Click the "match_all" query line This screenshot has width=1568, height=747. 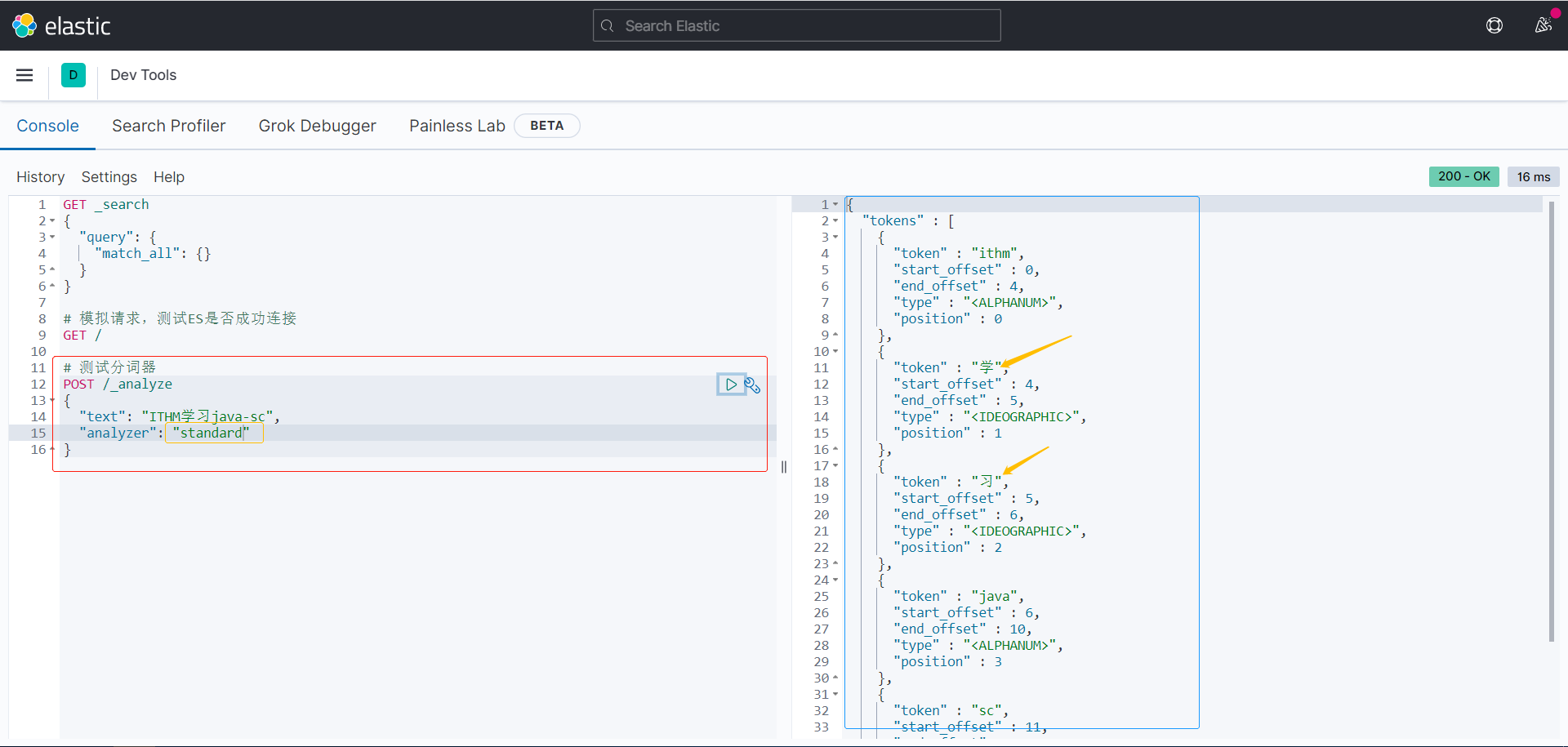coord(153,254)
